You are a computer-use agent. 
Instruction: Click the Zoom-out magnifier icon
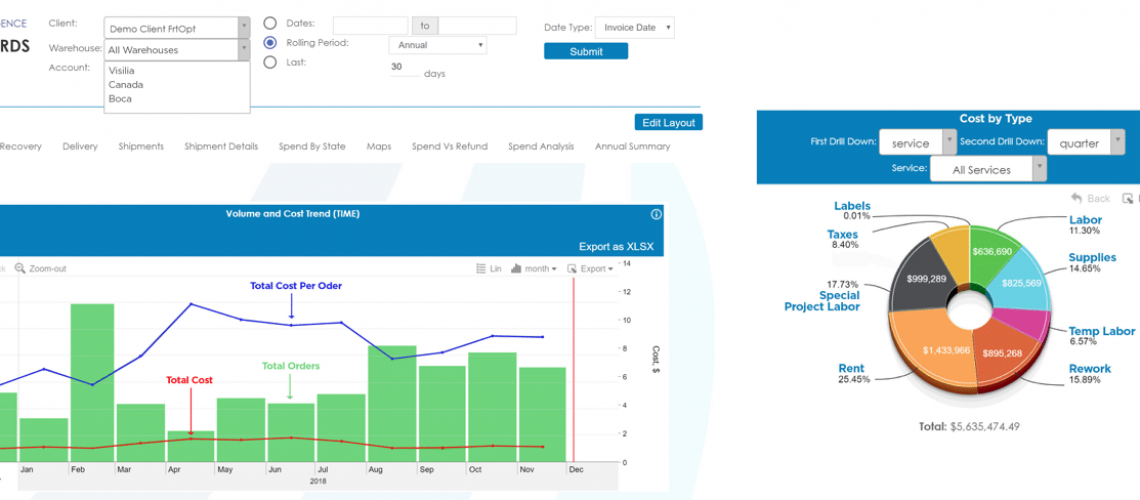point(20,269)
